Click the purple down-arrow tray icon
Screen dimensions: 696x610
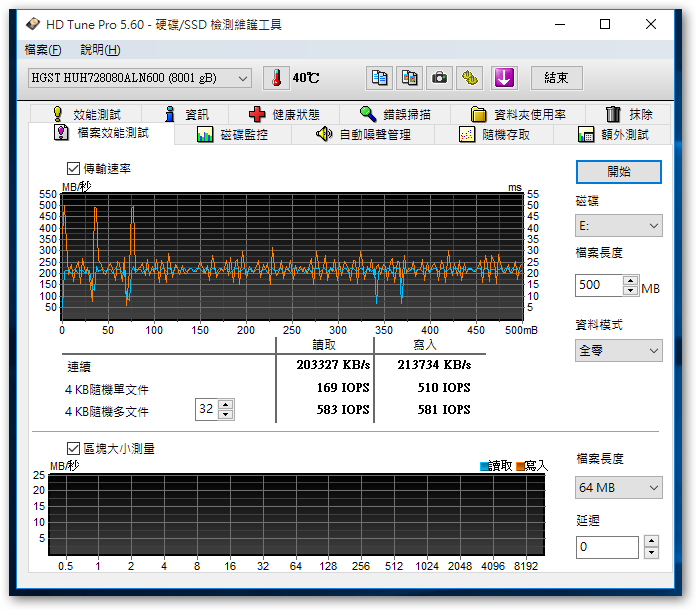[503, 78]
